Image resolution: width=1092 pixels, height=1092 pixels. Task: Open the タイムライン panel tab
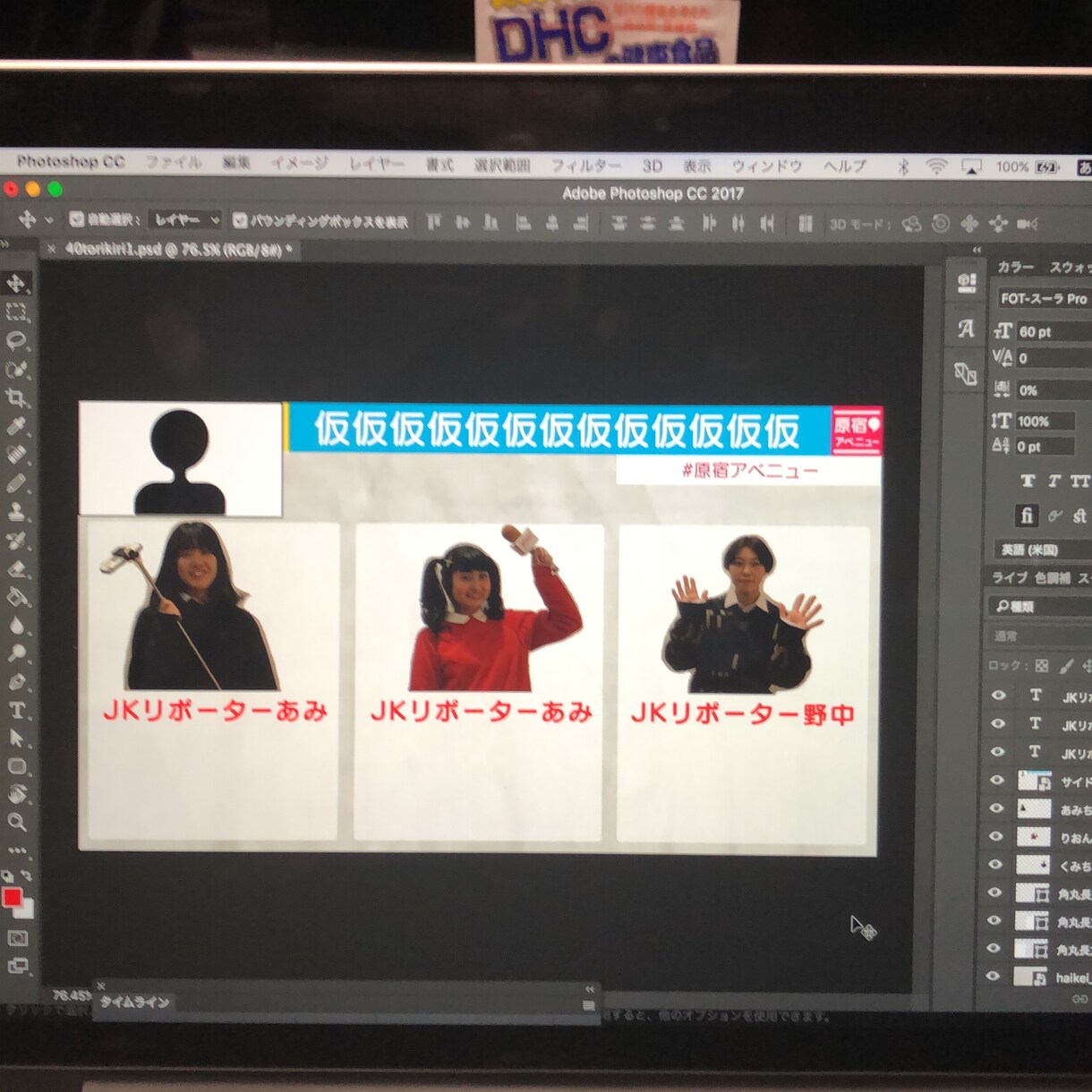tap(134, 1002)
